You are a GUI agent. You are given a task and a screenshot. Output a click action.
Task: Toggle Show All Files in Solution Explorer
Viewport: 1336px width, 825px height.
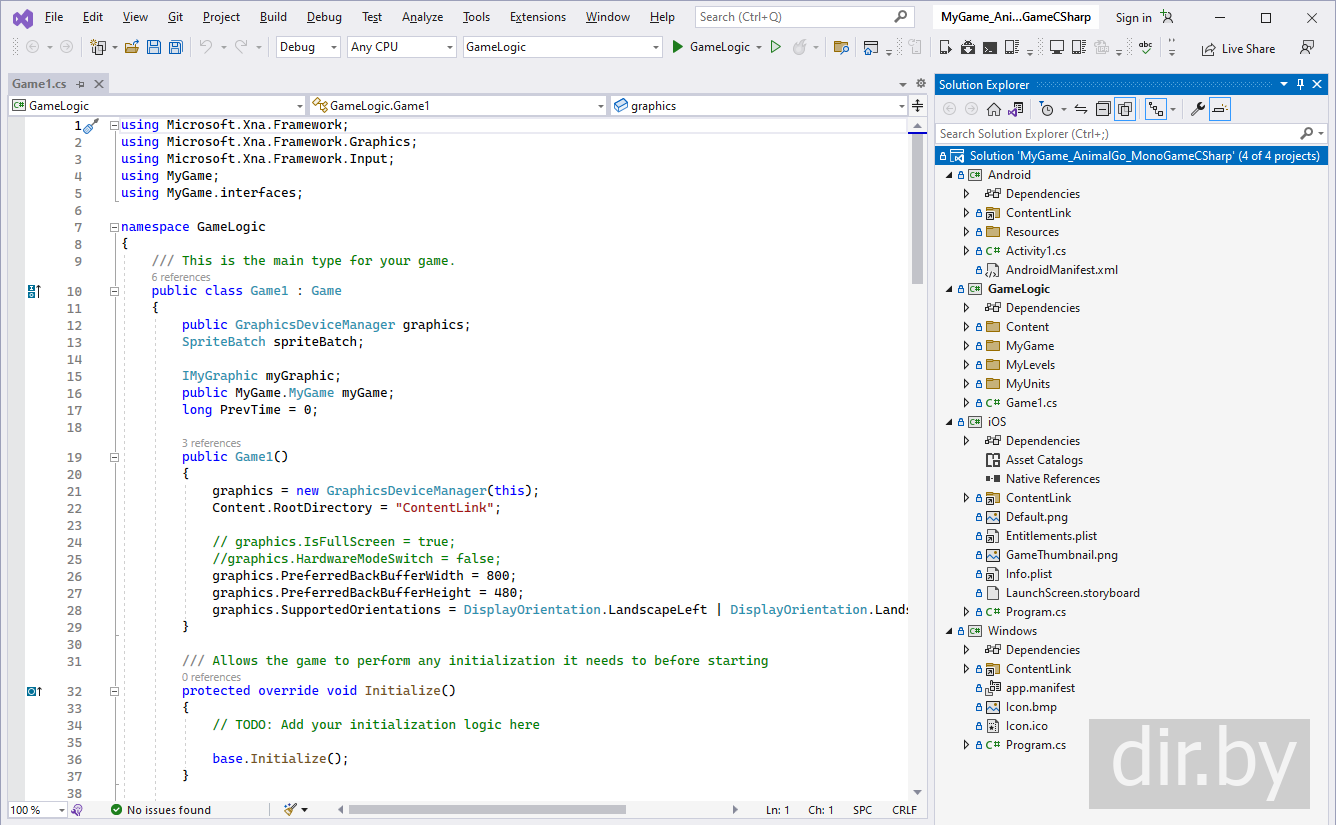[x=1125, y=109]
